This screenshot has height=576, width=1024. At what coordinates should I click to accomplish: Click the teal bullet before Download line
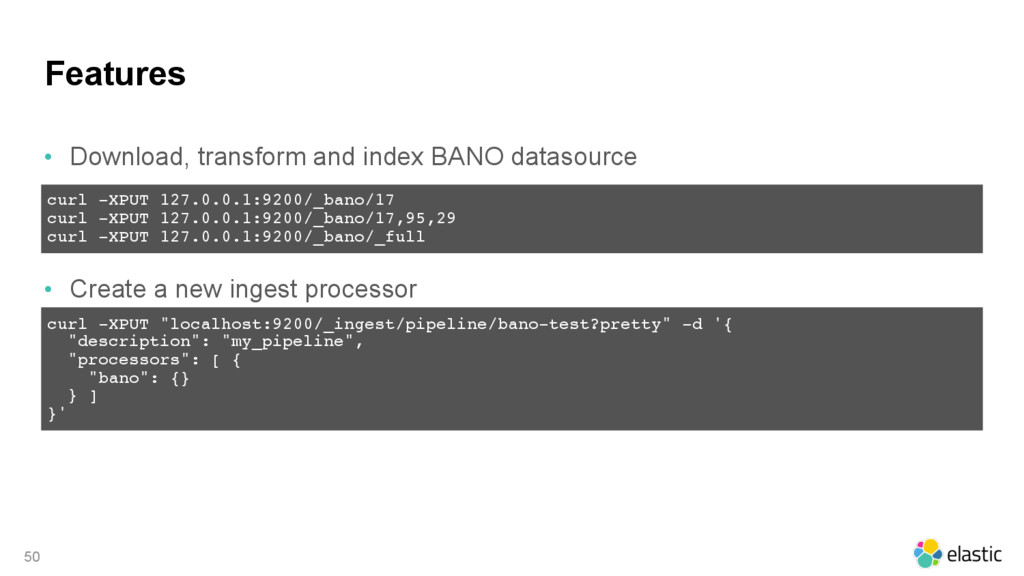[x=48, y=157]
